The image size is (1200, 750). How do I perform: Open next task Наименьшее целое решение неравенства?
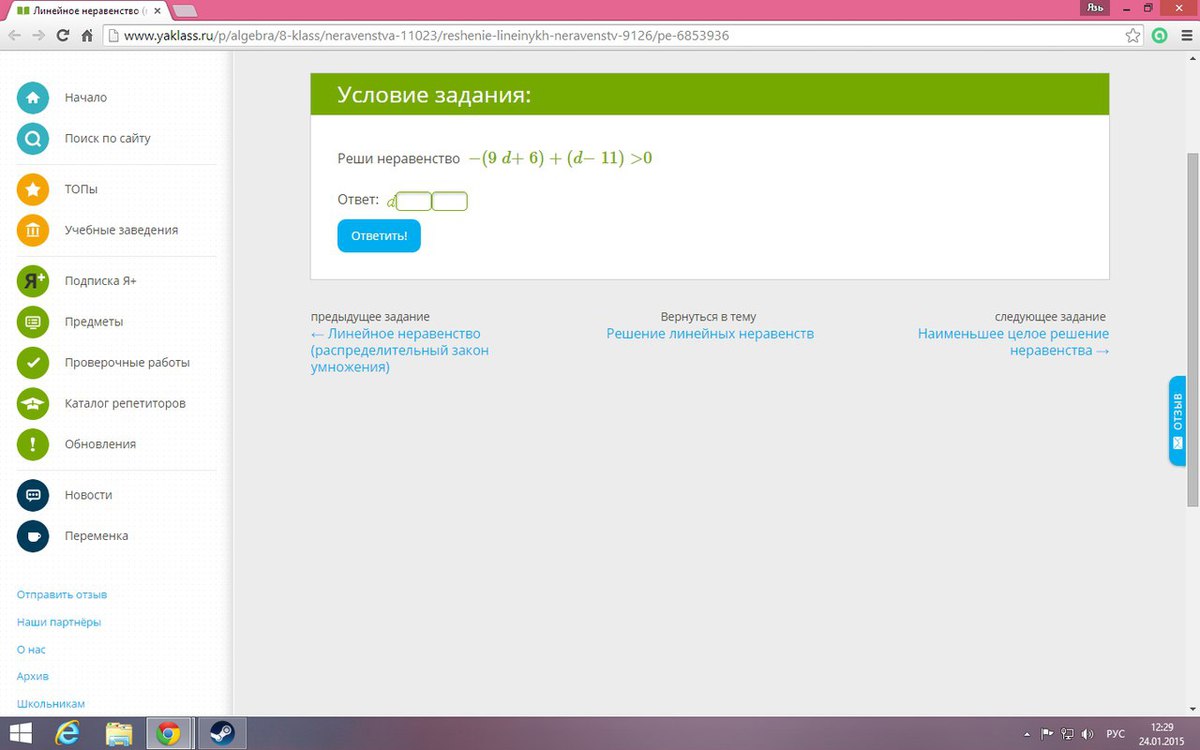click(1013, 342)
